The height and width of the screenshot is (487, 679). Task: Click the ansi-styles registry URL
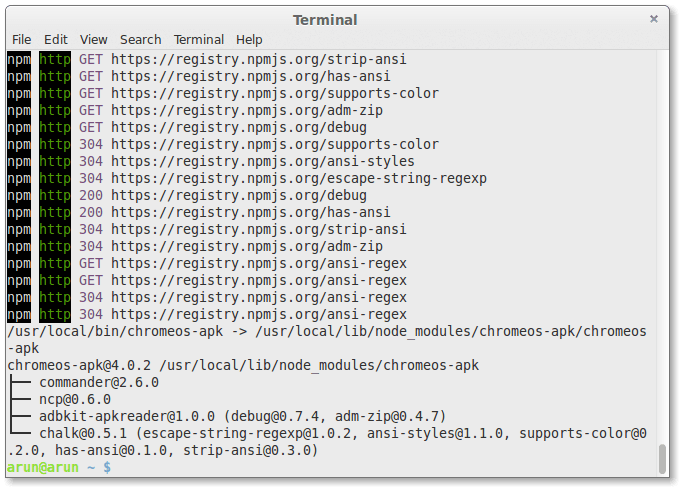262,161
